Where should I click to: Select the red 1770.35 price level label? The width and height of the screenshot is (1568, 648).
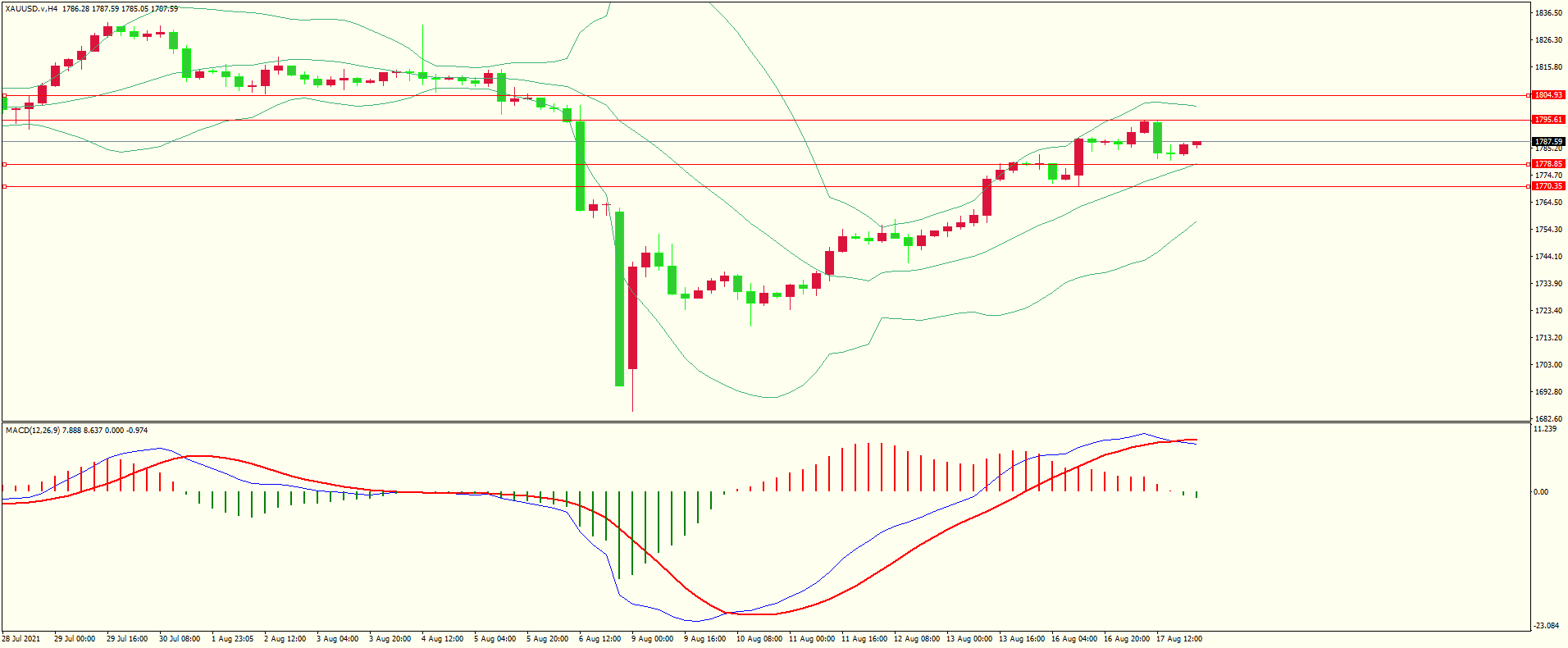[1548, 186]
